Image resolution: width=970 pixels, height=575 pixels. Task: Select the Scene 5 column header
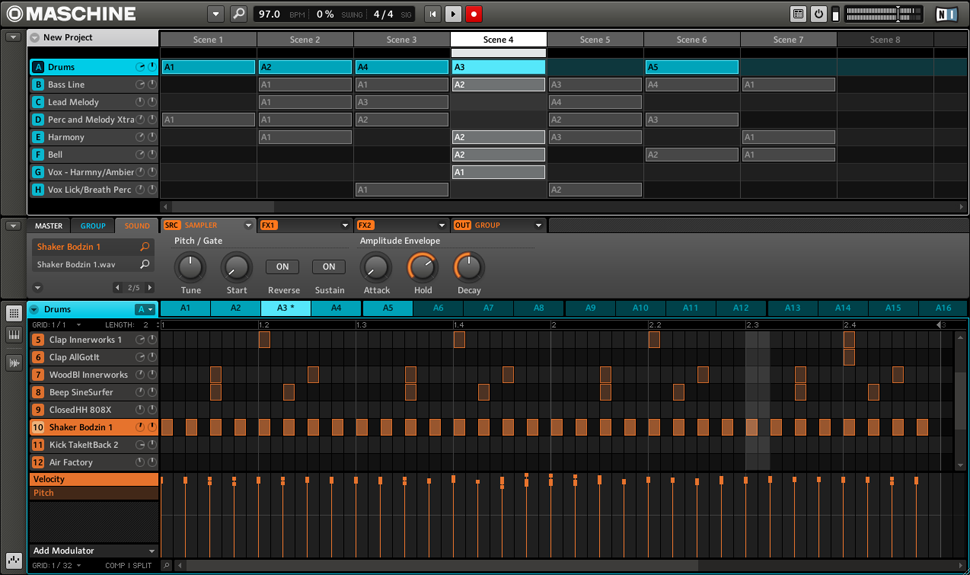click(595, 40)
